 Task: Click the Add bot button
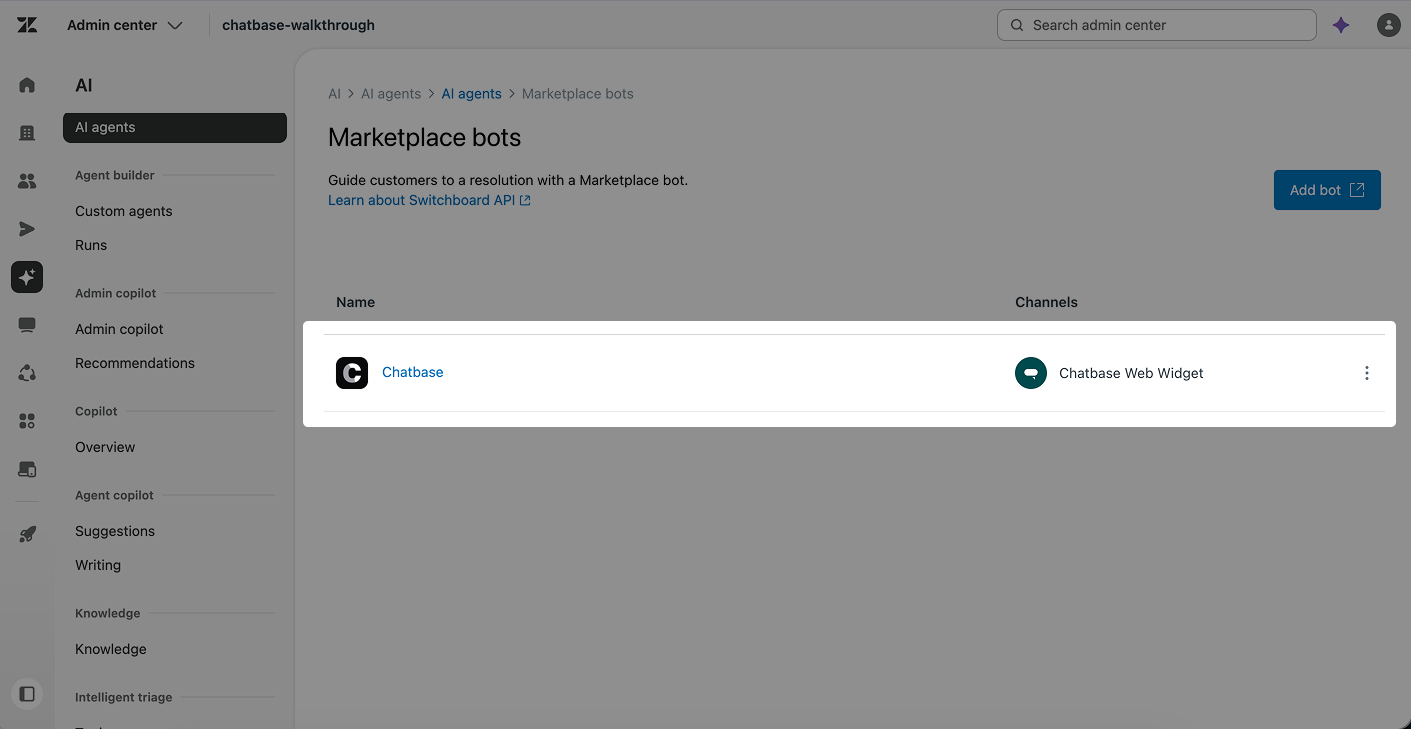pyautogui.click(x=1327, y=190)
